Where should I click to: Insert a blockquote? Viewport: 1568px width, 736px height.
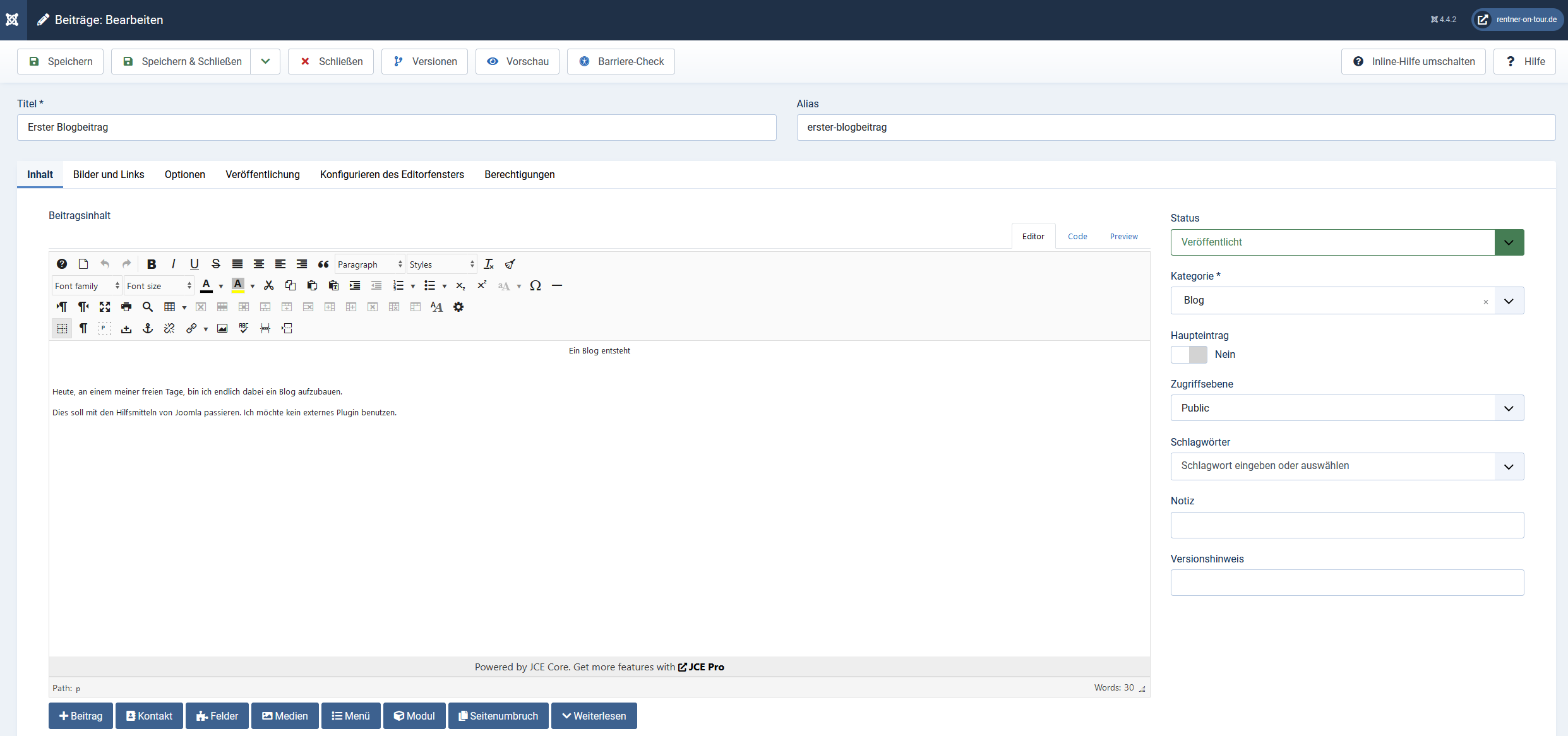(323, 264)
